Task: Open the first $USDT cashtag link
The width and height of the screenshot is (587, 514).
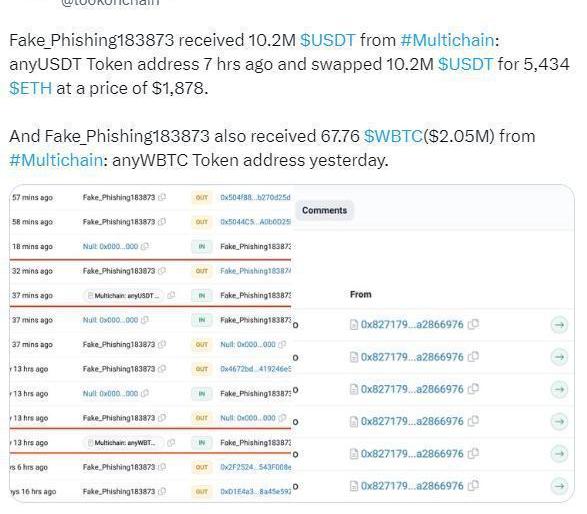Action: [328, 40]
